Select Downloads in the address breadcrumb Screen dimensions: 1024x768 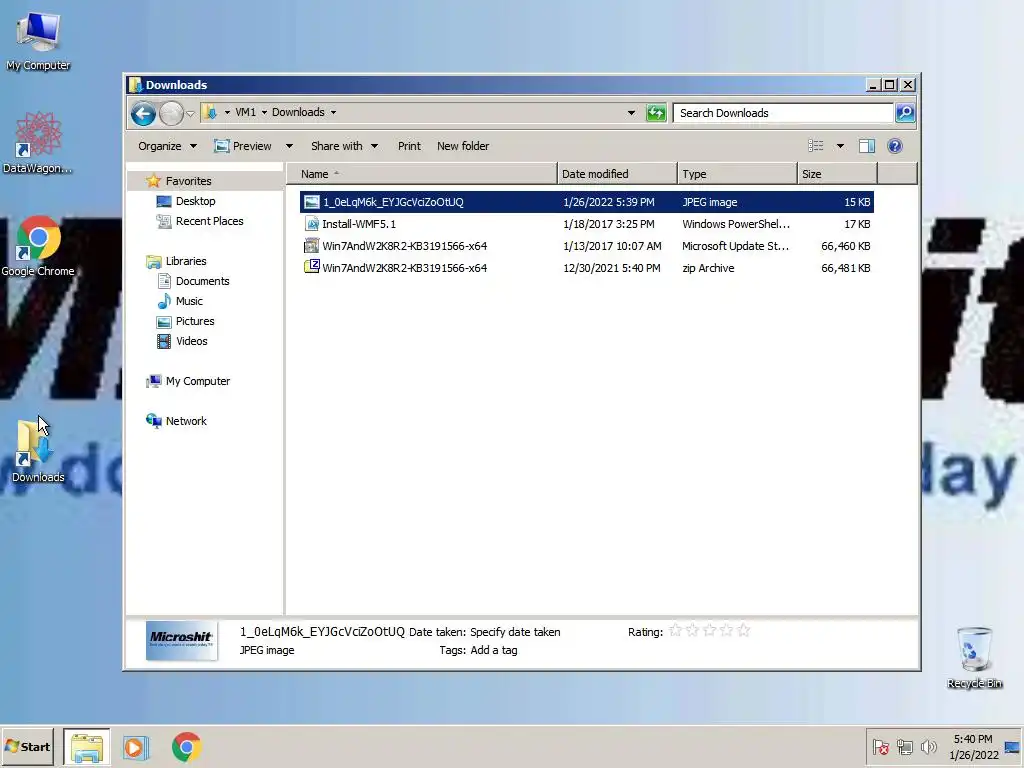[298, 112]
